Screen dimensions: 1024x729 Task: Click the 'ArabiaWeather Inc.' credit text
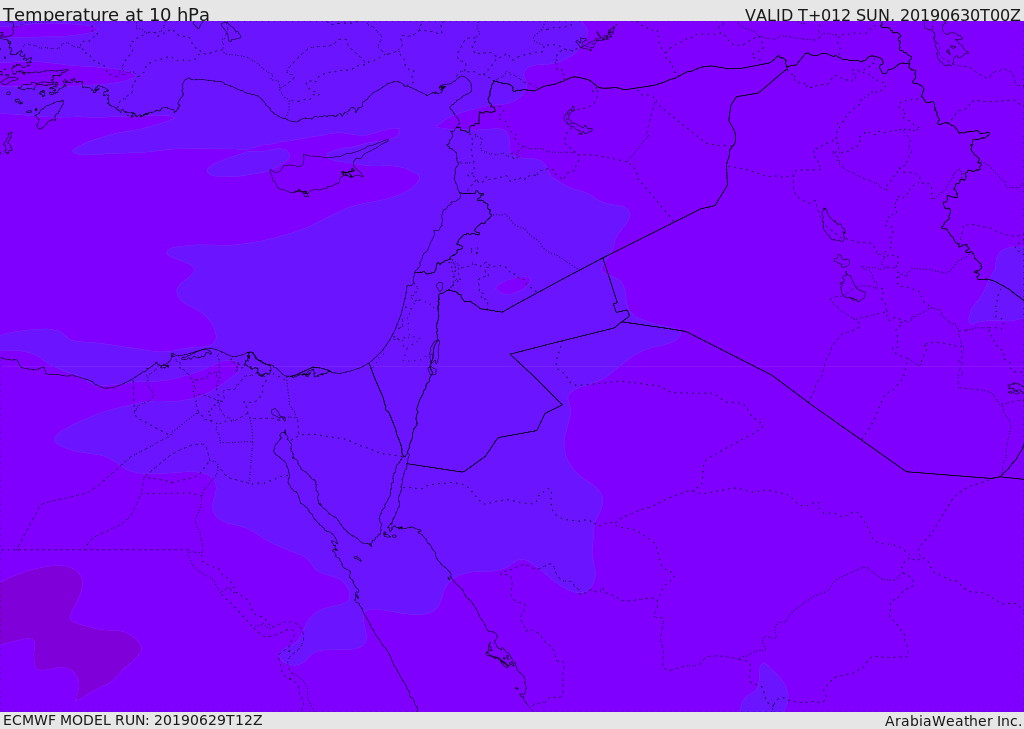tap(953, 721)
